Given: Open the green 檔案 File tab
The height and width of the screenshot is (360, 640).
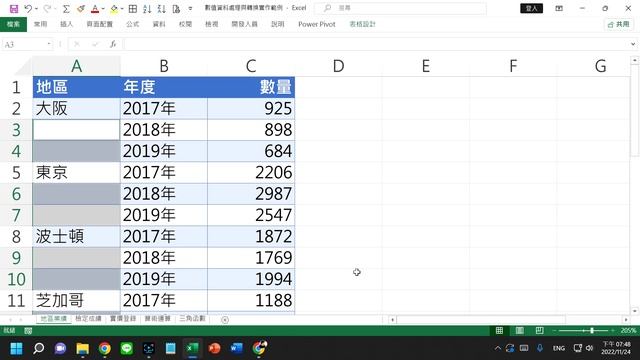Looking at the screenshot, I should pyautogui.click(x=13, y=24).
